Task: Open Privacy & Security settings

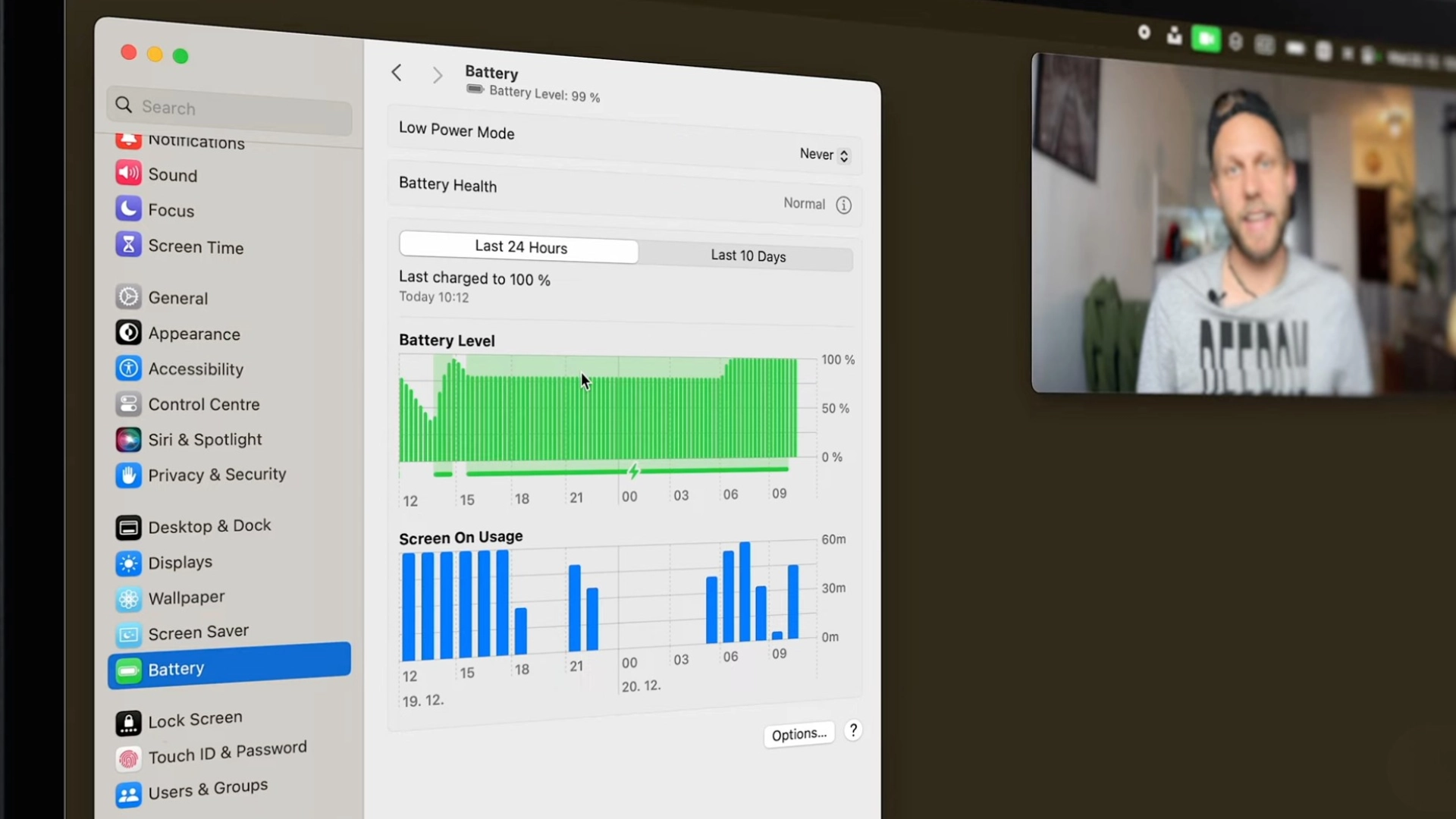Action: click(217, 475)
